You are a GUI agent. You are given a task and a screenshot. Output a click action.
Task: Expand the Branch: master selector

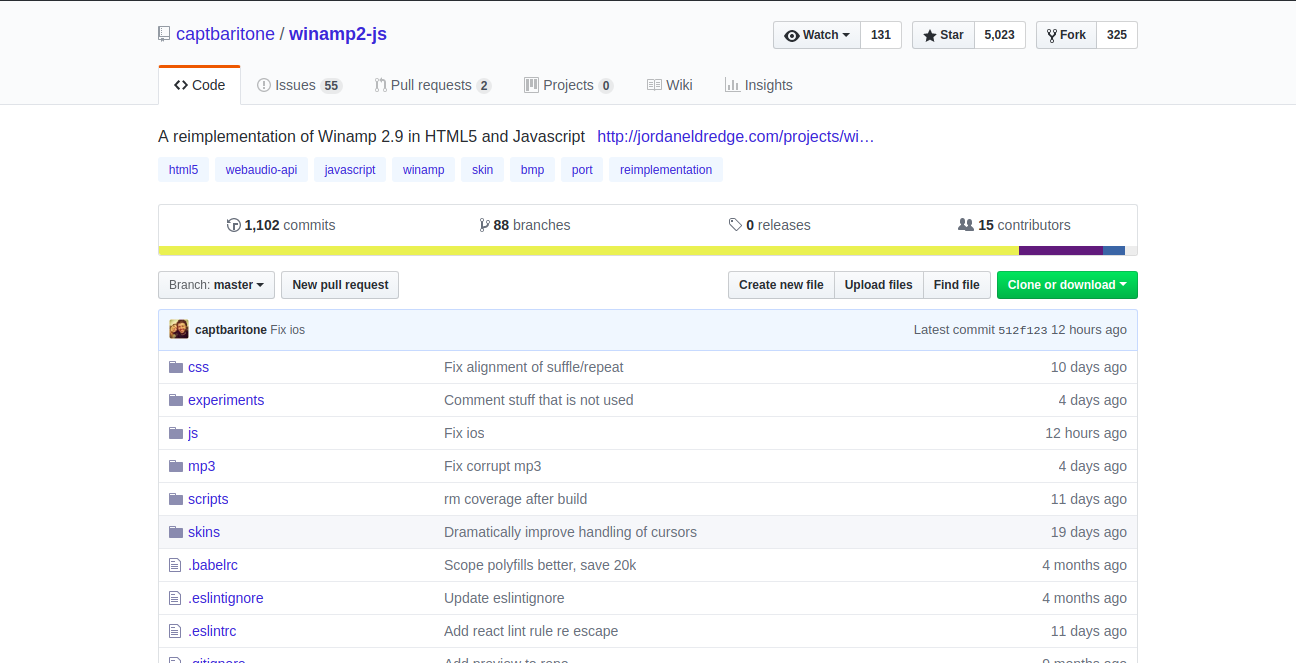[x=216, y=285]
